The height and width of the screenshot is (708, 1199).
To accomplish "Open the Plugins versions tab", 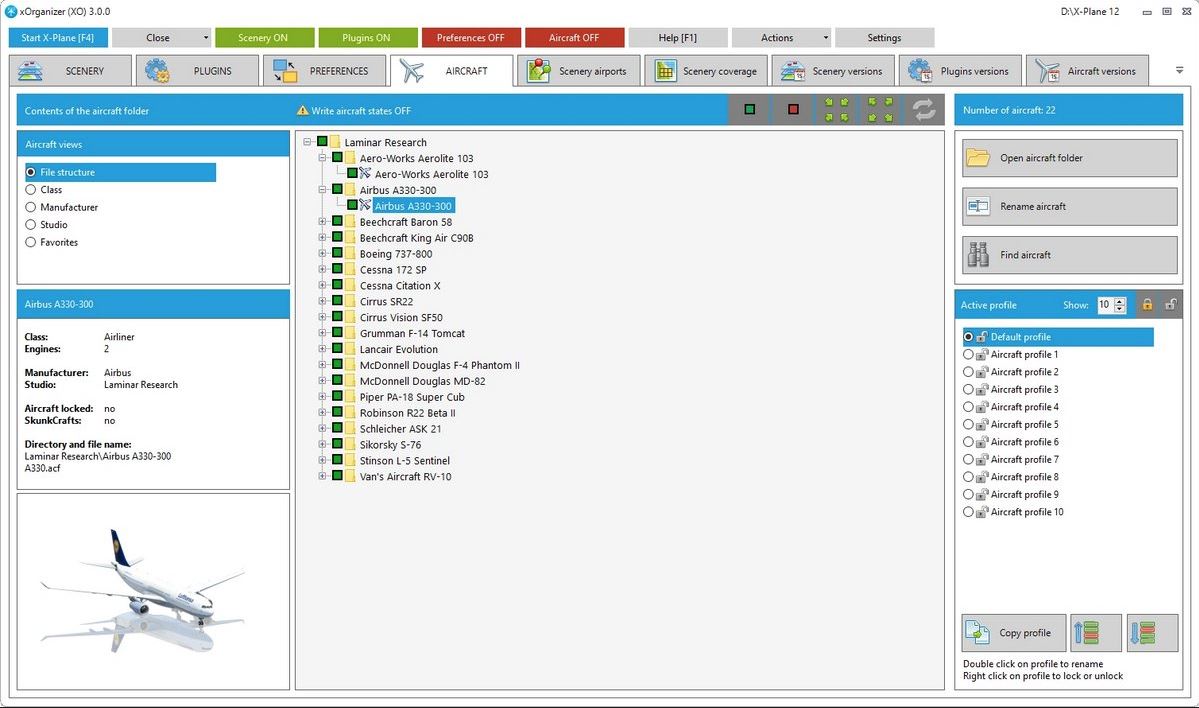I will (x=960, y=70).
